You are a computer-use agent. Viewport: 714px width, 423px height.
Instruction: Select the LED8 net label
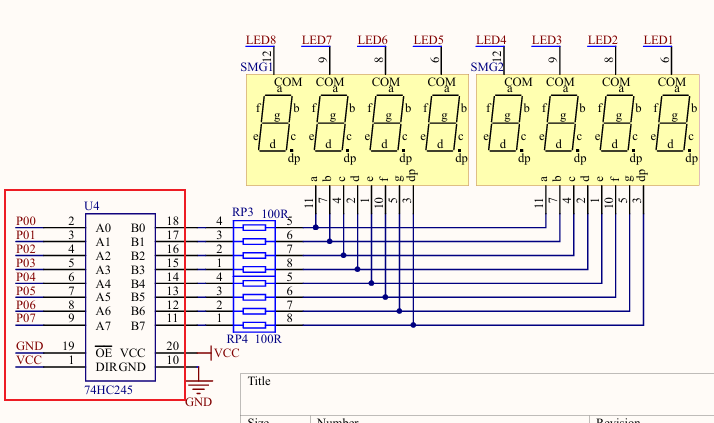click(x=261, y=40)
